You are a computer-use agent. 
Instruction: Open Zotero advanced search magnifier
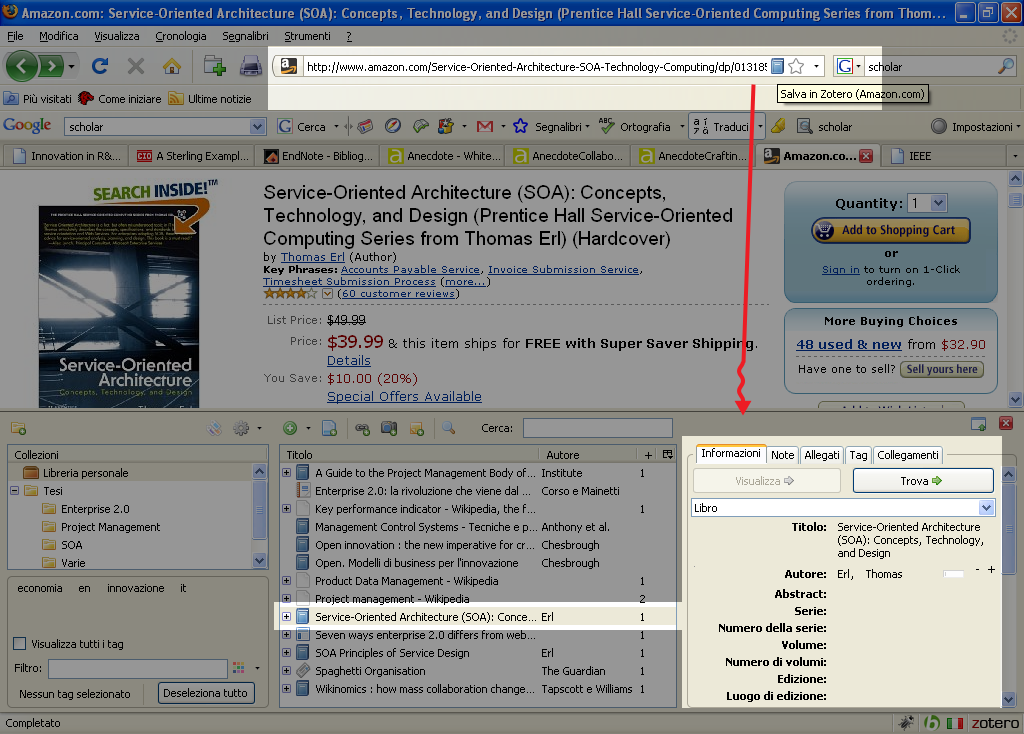[449, 428]
